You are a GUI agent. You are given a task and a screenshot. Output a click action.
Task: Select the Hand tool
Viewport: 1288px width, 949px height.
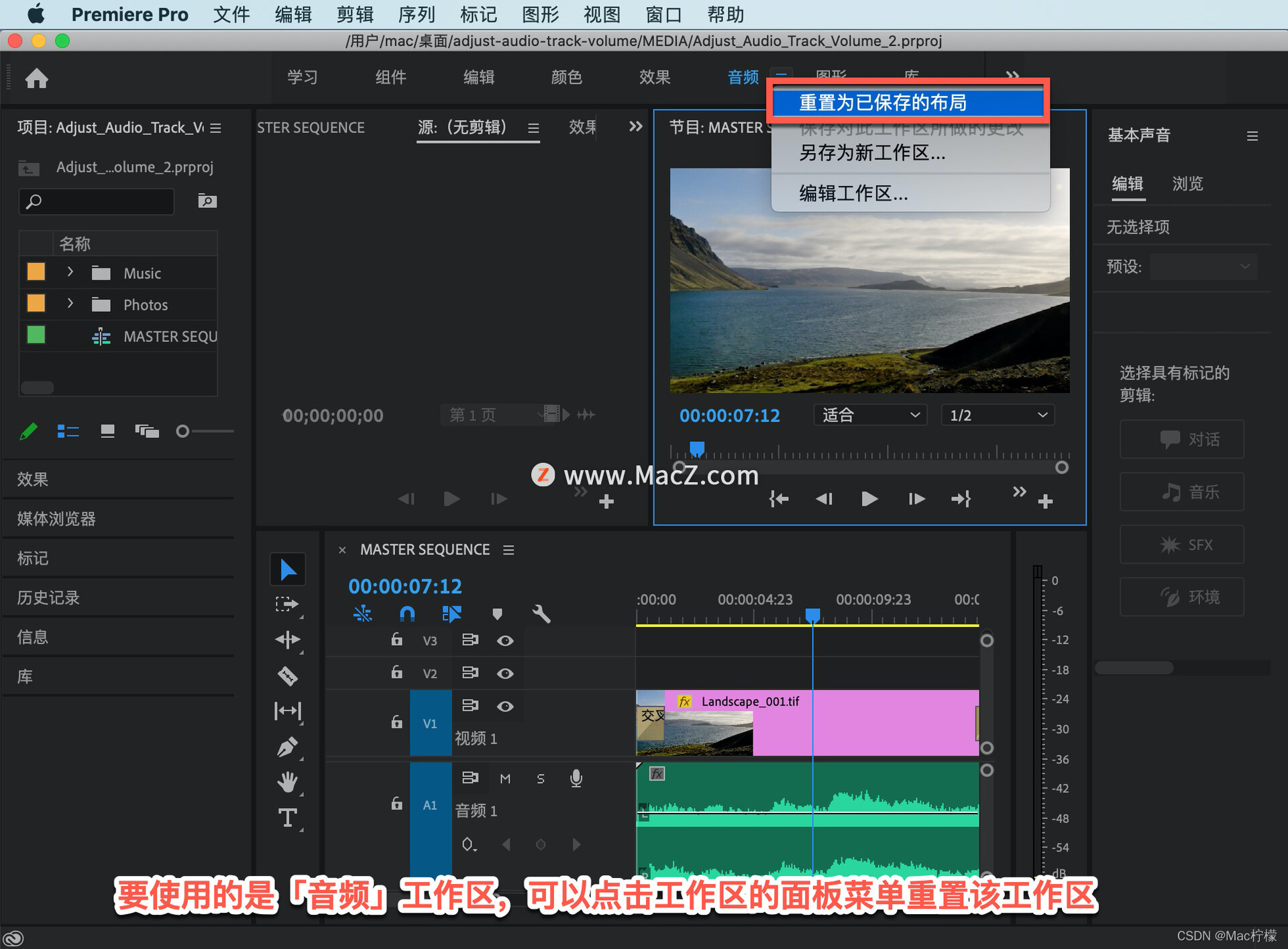[288, 782]
